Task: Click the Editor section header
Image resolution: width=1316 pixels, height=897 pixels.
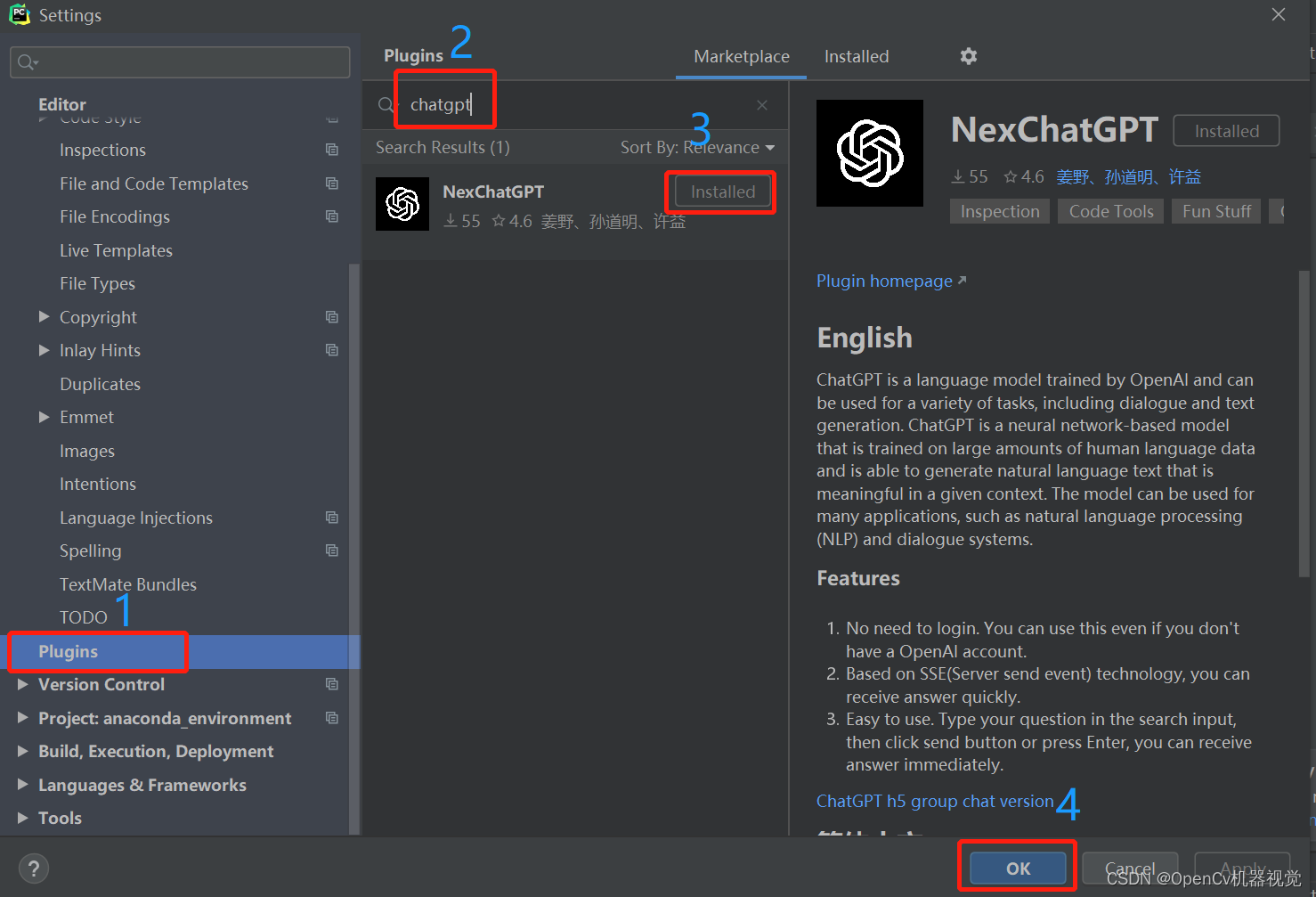Action: click(x=62, y=104)
